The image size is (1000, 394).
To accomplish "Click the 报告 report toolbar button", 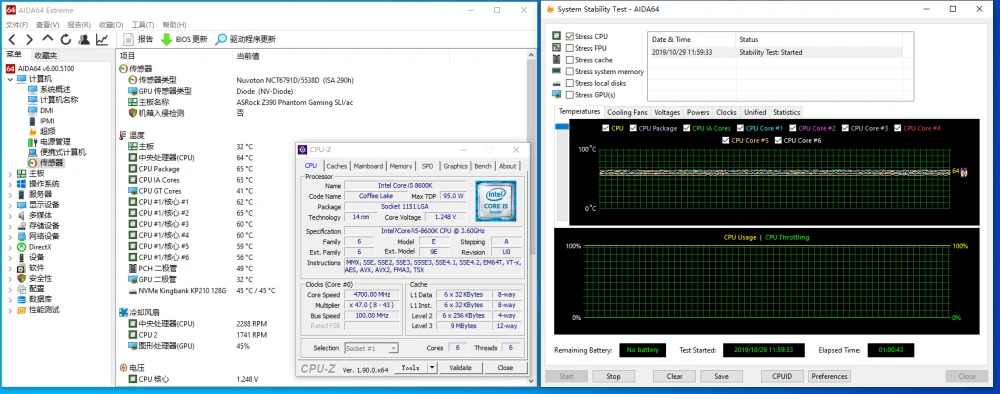I will pyautogui.click(x=138, y=40).
